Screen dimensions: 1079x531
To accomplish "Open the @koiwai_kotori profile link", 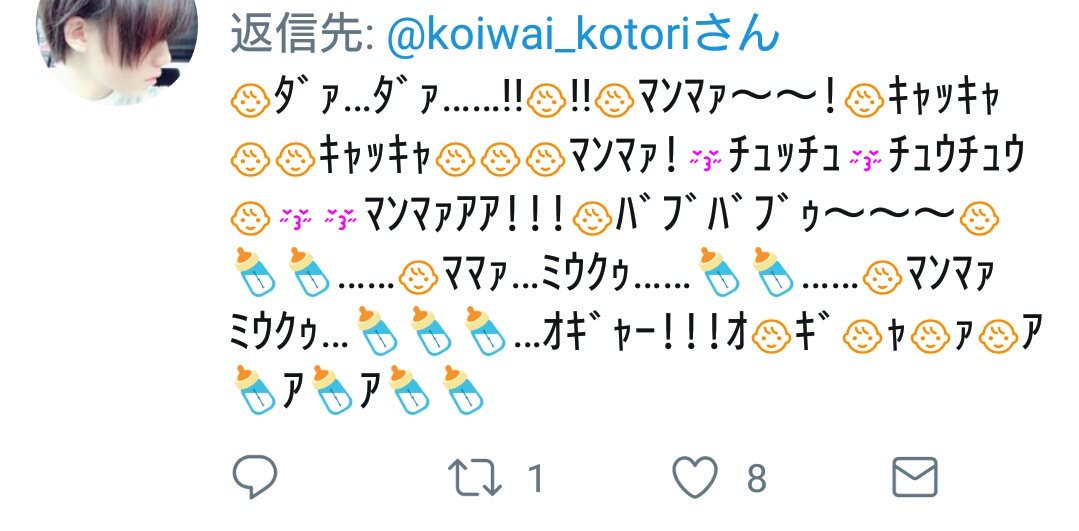I will 538,33.
